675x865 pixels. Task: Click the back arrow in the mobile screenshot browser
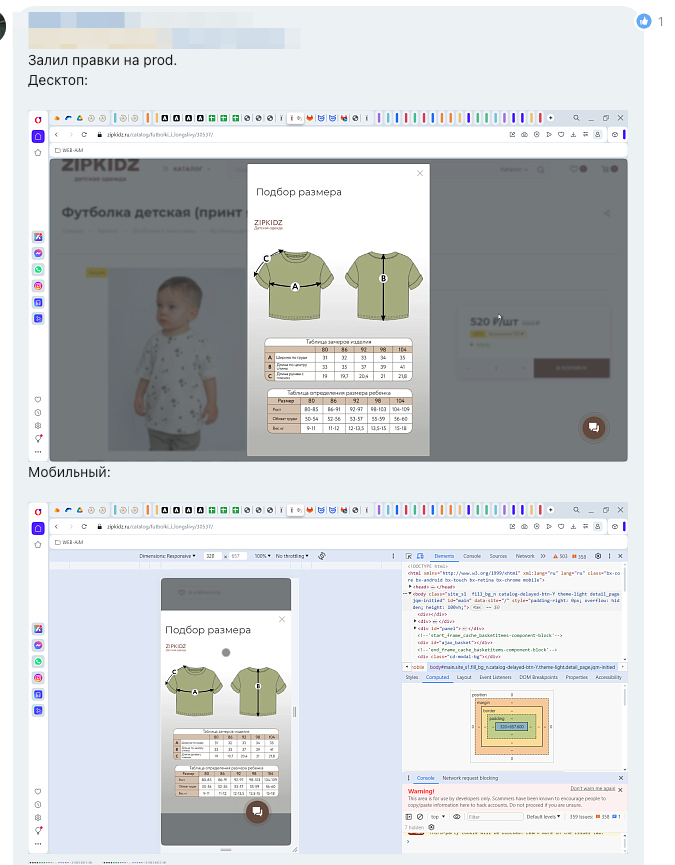click(57, 527)
